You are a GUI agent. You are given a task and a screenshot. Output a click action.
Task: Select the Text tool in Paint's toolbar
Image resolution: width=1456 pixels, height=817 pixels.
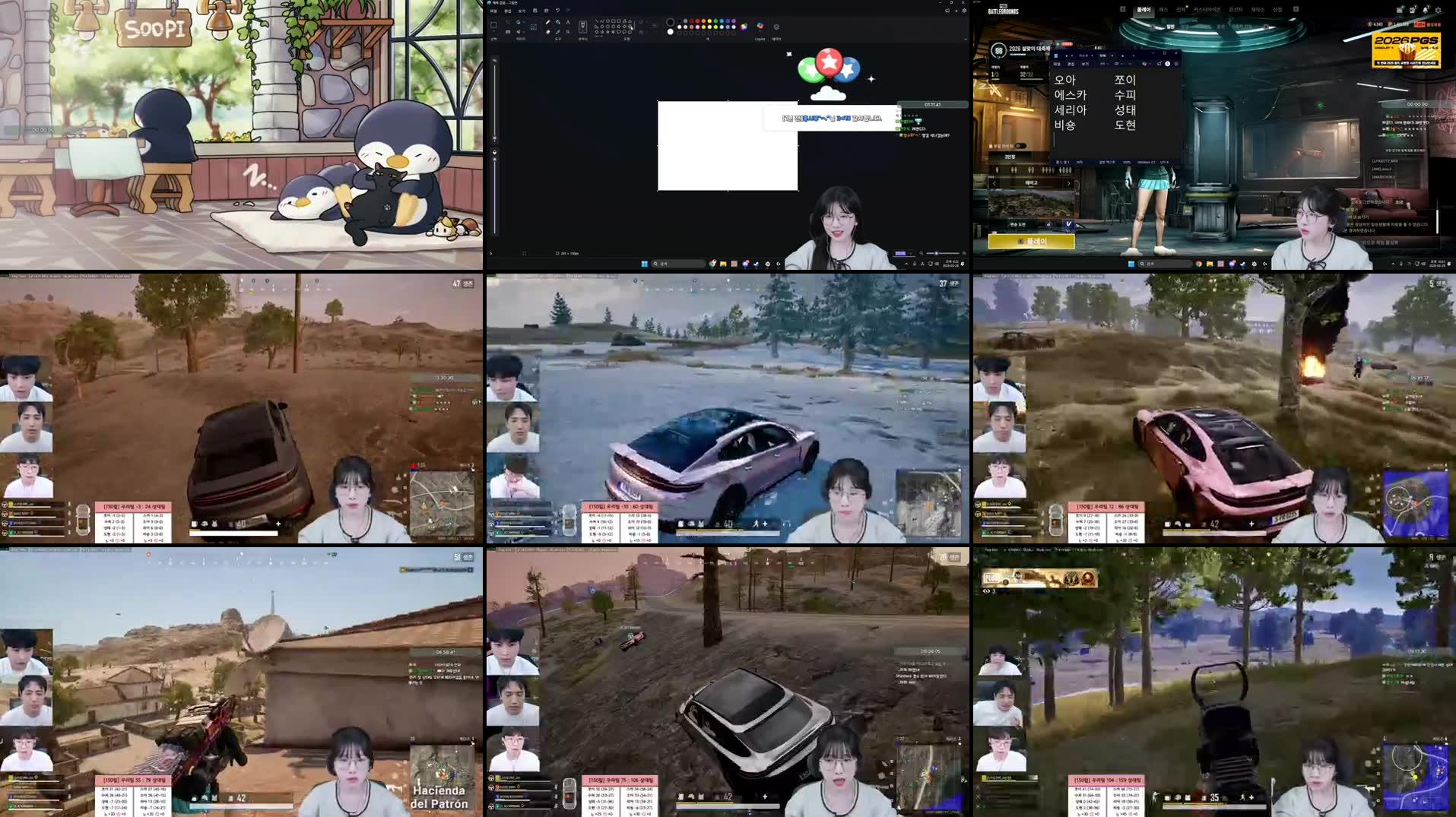point(568,22)
